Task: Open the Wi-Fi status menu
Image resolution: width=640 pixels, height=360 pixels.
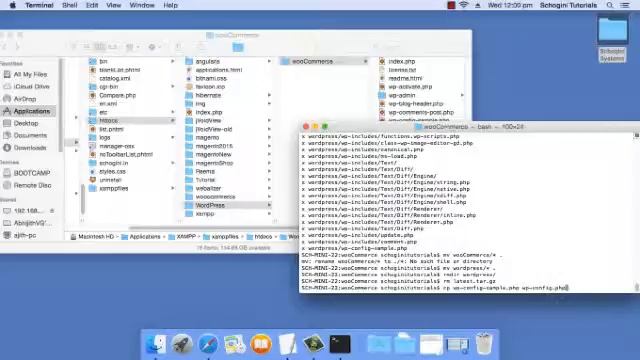Action: point(463,5)
